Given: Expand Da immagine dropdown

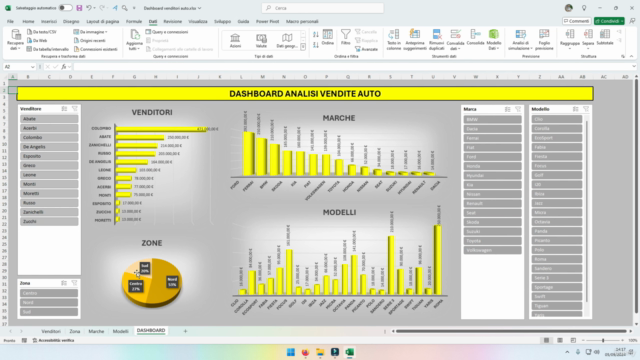Looking at the screenshot, I should 106,32.
